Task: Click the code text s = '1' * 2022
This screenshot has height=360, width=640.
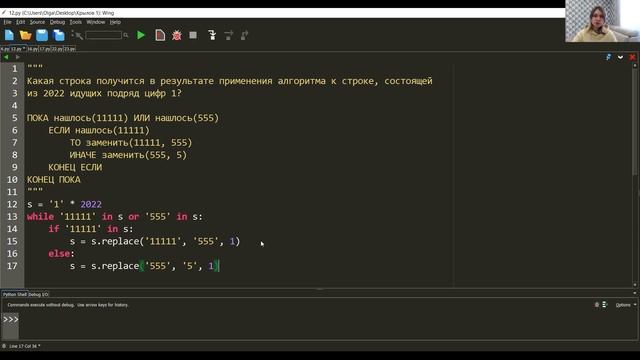Action: tap(64, 204)
